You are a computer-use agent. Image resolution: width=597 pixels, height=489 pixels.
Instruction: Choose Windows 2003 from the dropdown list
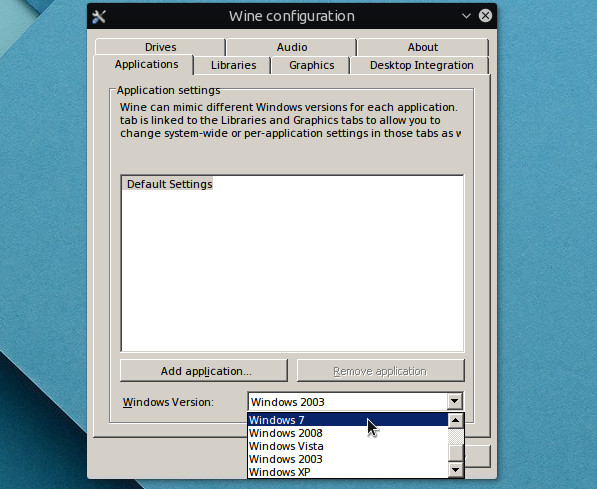348,459
